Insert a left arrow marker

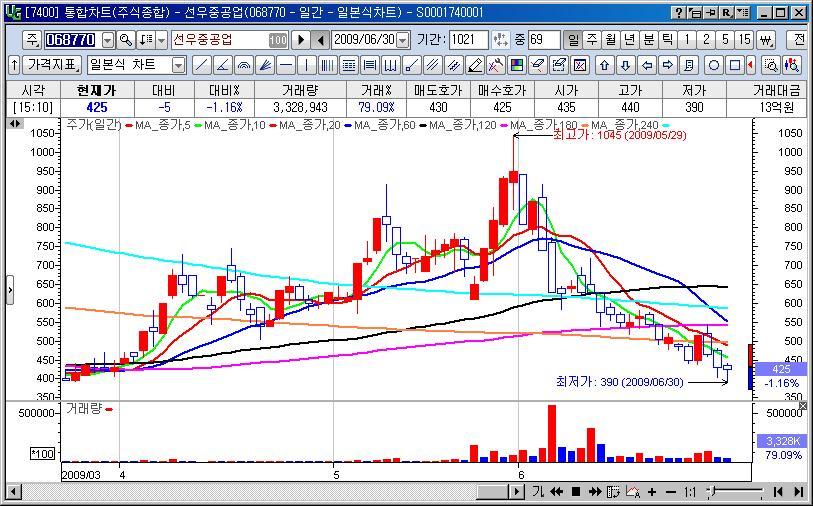tap(647, 65)
